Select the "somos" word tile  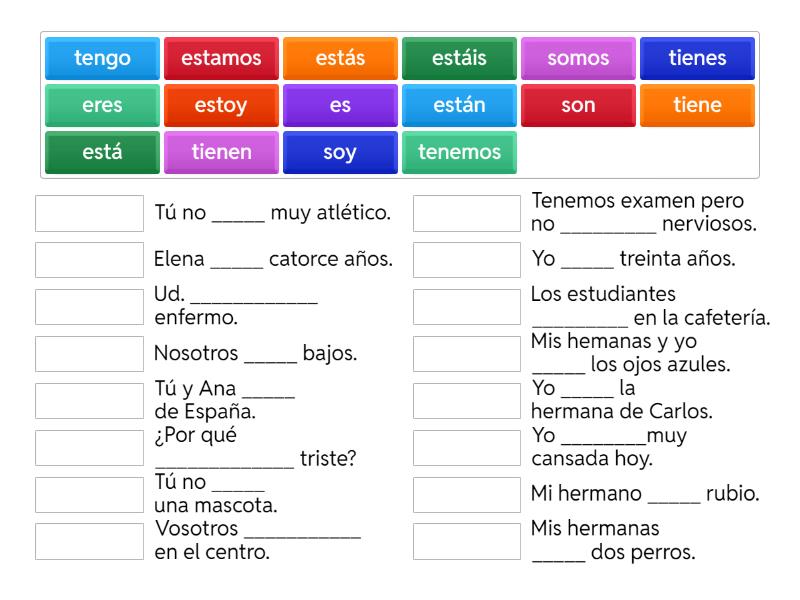(579, 59)
